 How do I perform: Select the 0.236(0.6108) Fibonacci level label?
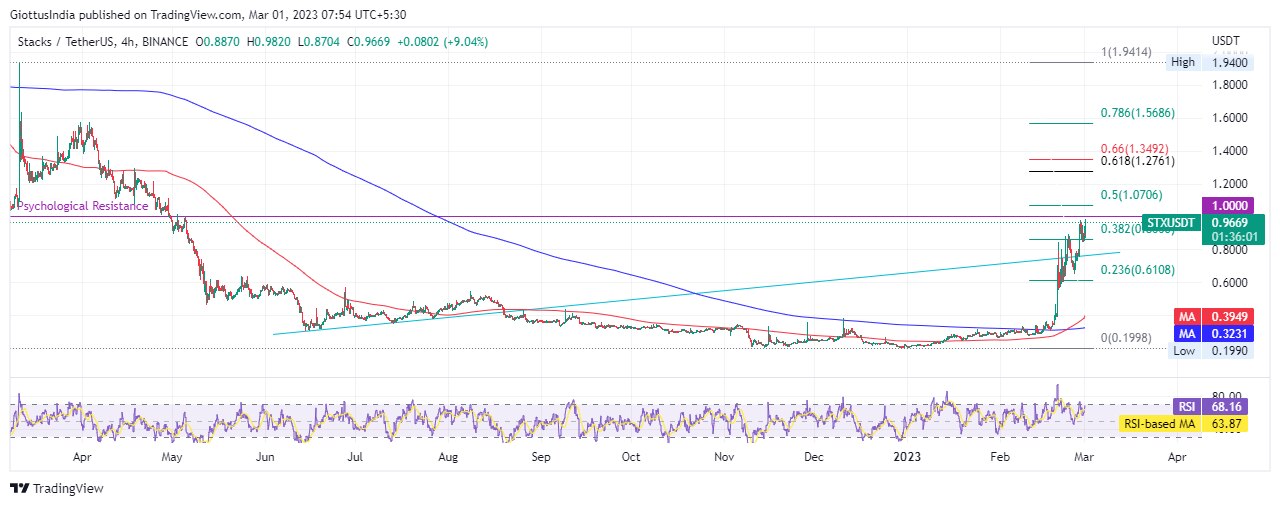(1137, 270)
